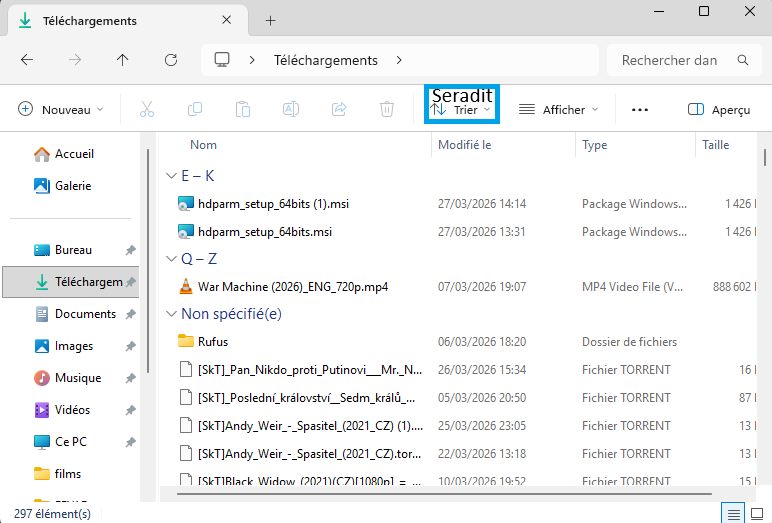This screenshot has height=523, width=772.
Task: Click installer icon of hdparm_setup_64bits (1).msi
Action: coord(186,203)
